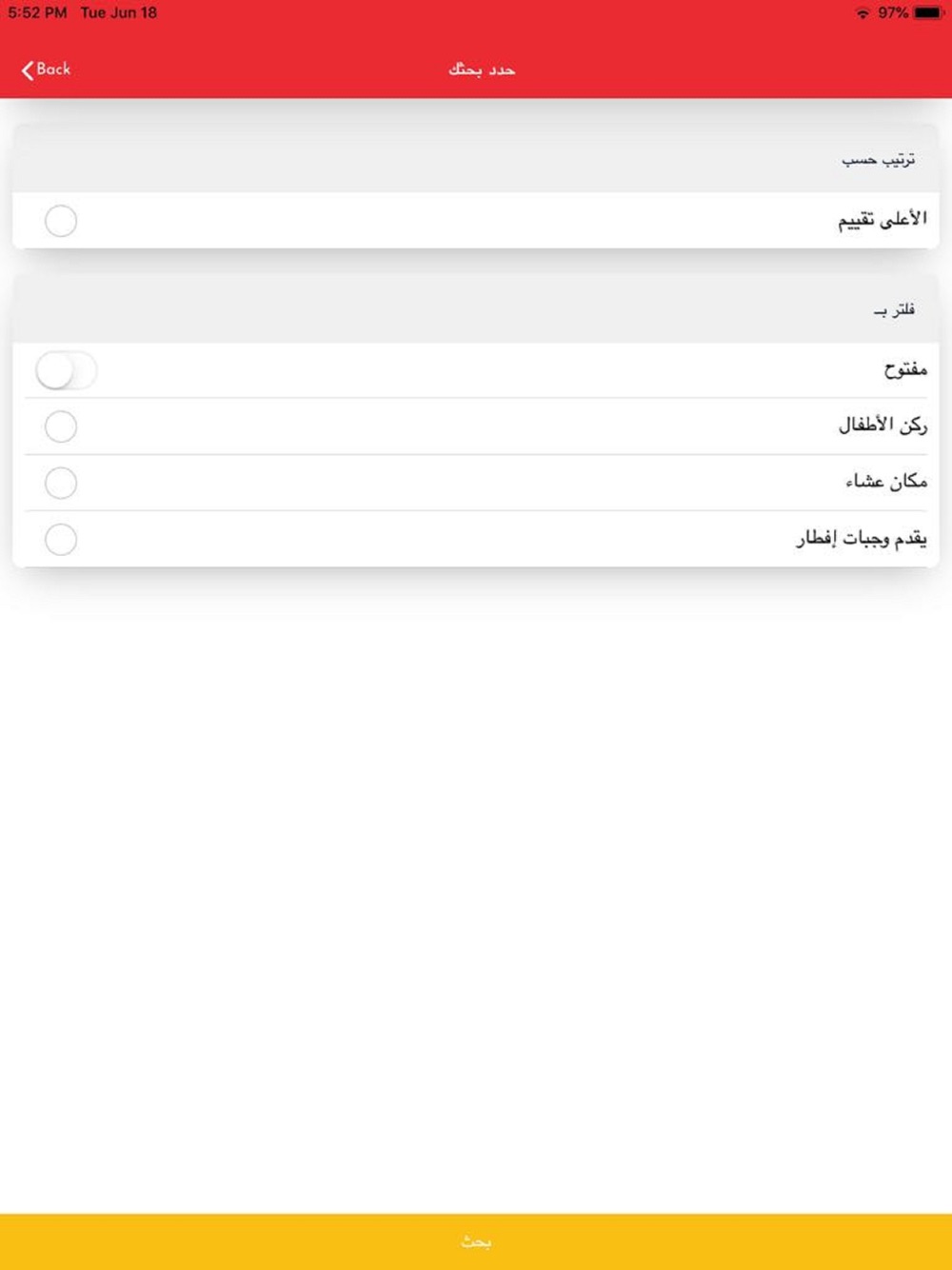Click the حدد بحثك page title

(482, 69)
